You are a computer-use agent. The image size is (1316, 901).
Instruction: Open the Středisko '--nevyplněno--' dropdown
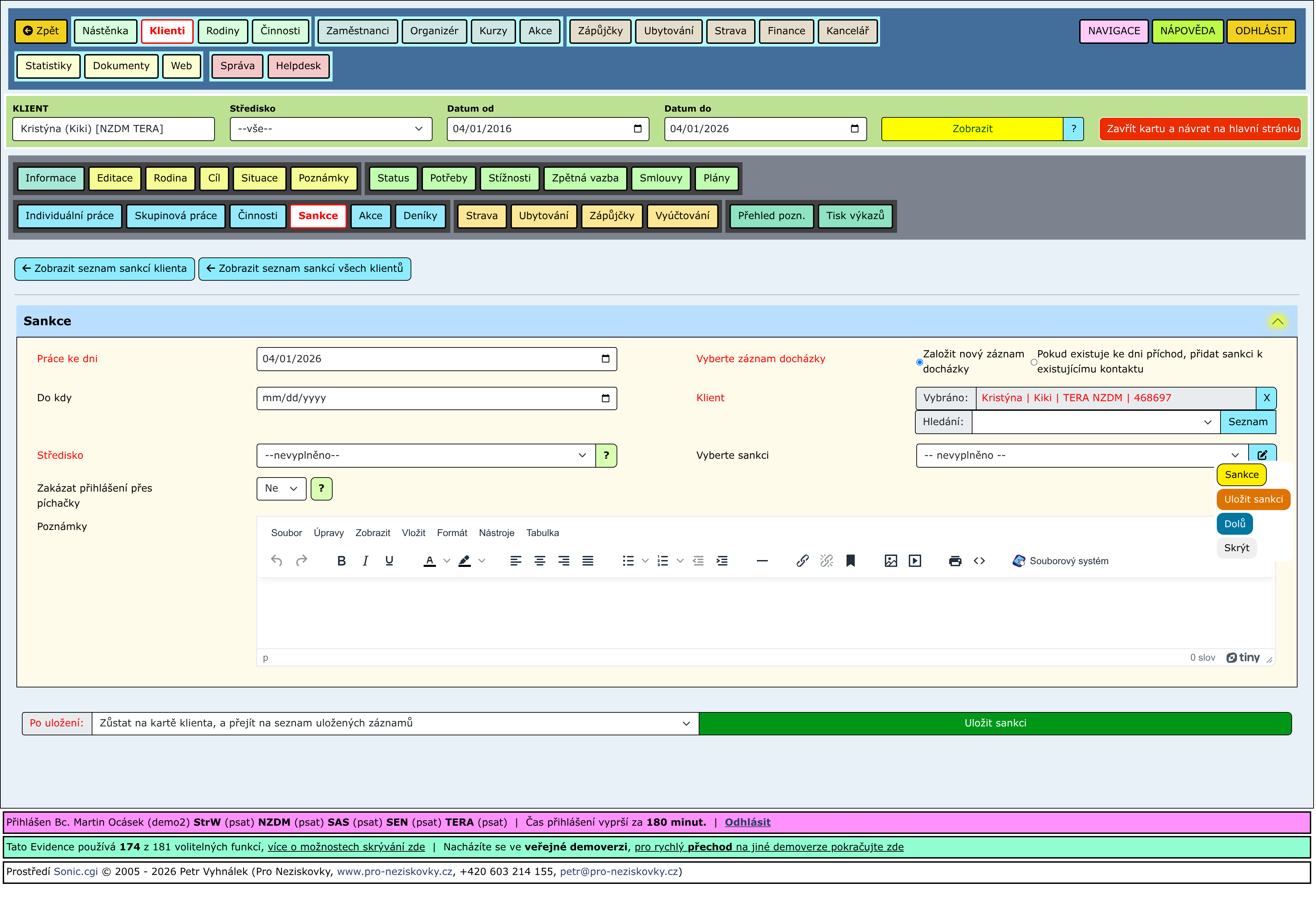426,456
